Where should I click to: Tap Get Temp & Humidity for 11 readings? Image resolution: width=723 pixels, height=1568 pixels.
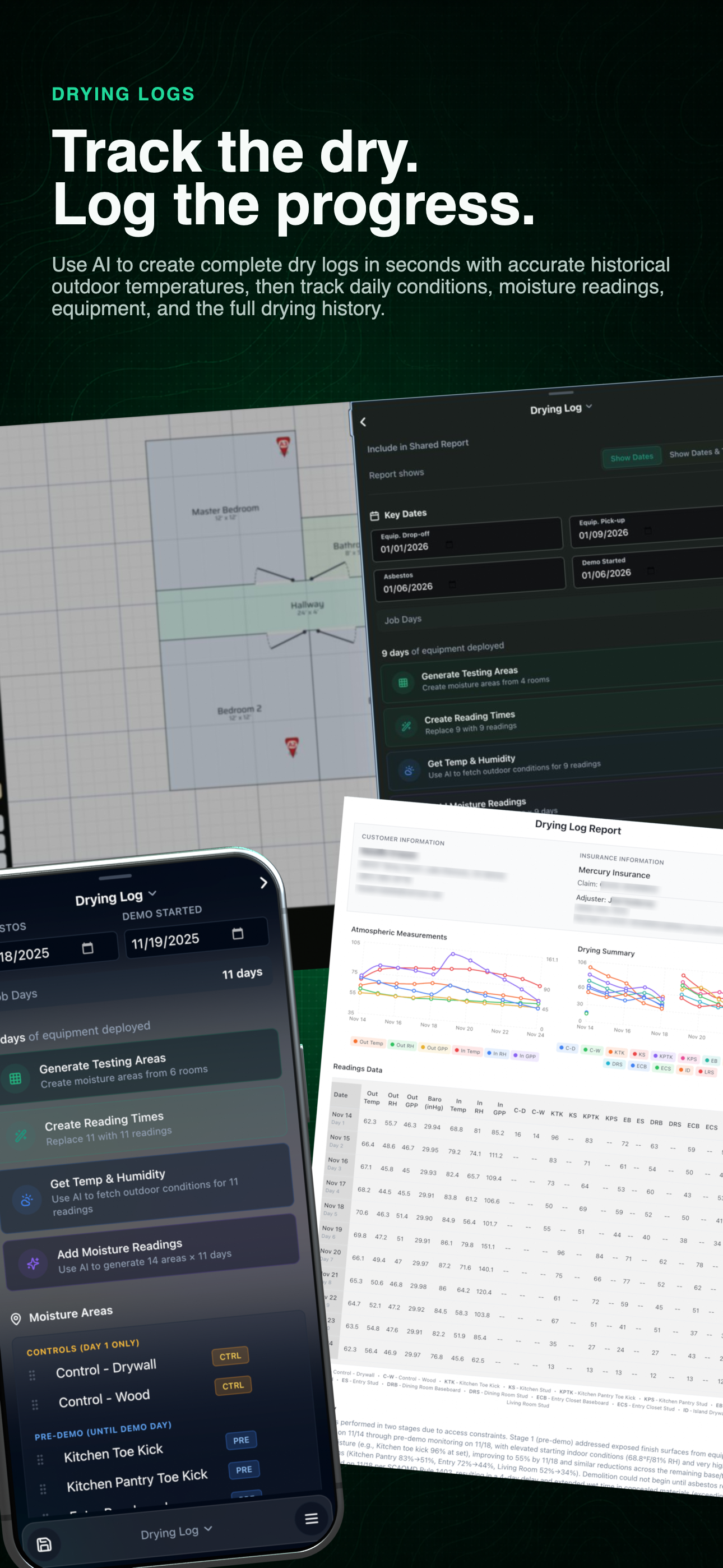point(146,1188)
